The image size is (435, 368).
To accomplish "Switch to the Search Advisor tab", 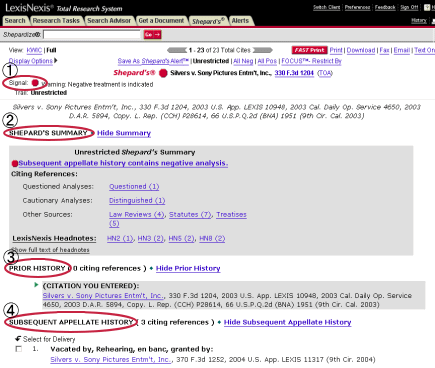I will click(109, 21).
